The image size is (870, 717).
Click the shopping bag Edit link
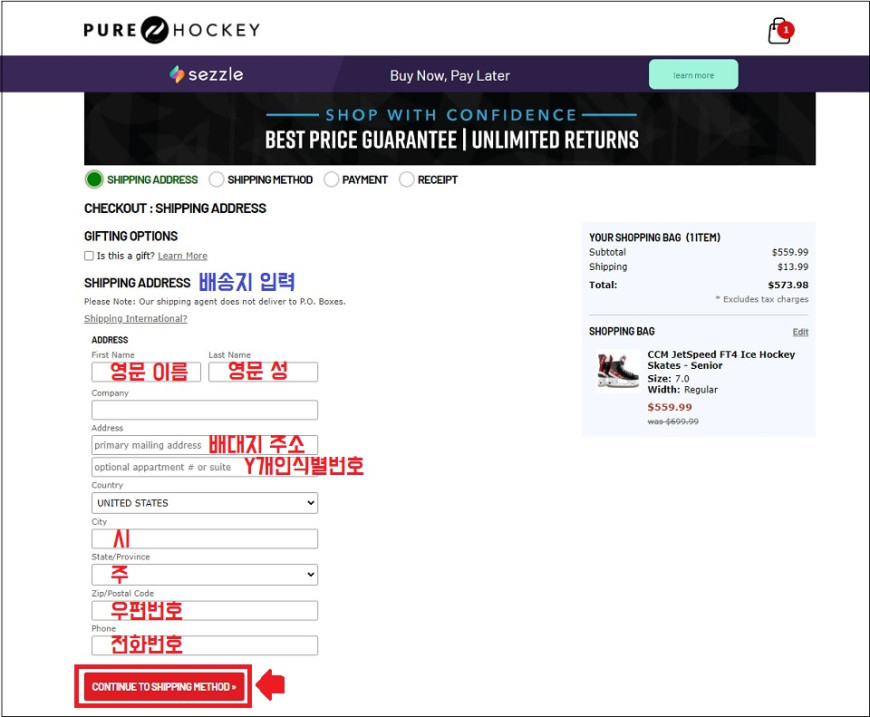pyautogui.click(x=800, y=332)
